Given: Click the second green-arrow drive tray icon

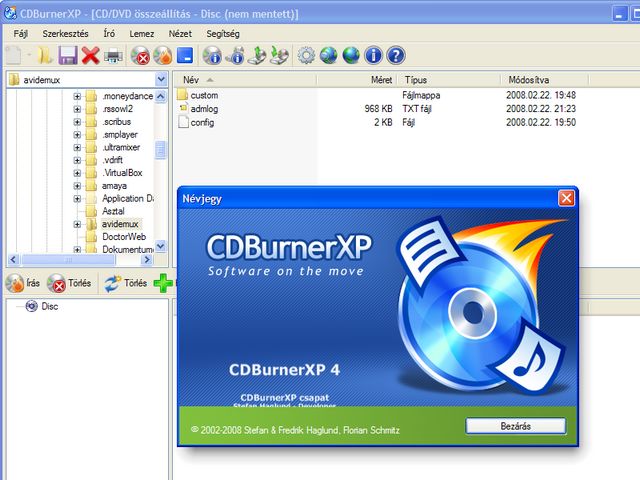Looking at the screenshot, I should click(280, 56).
